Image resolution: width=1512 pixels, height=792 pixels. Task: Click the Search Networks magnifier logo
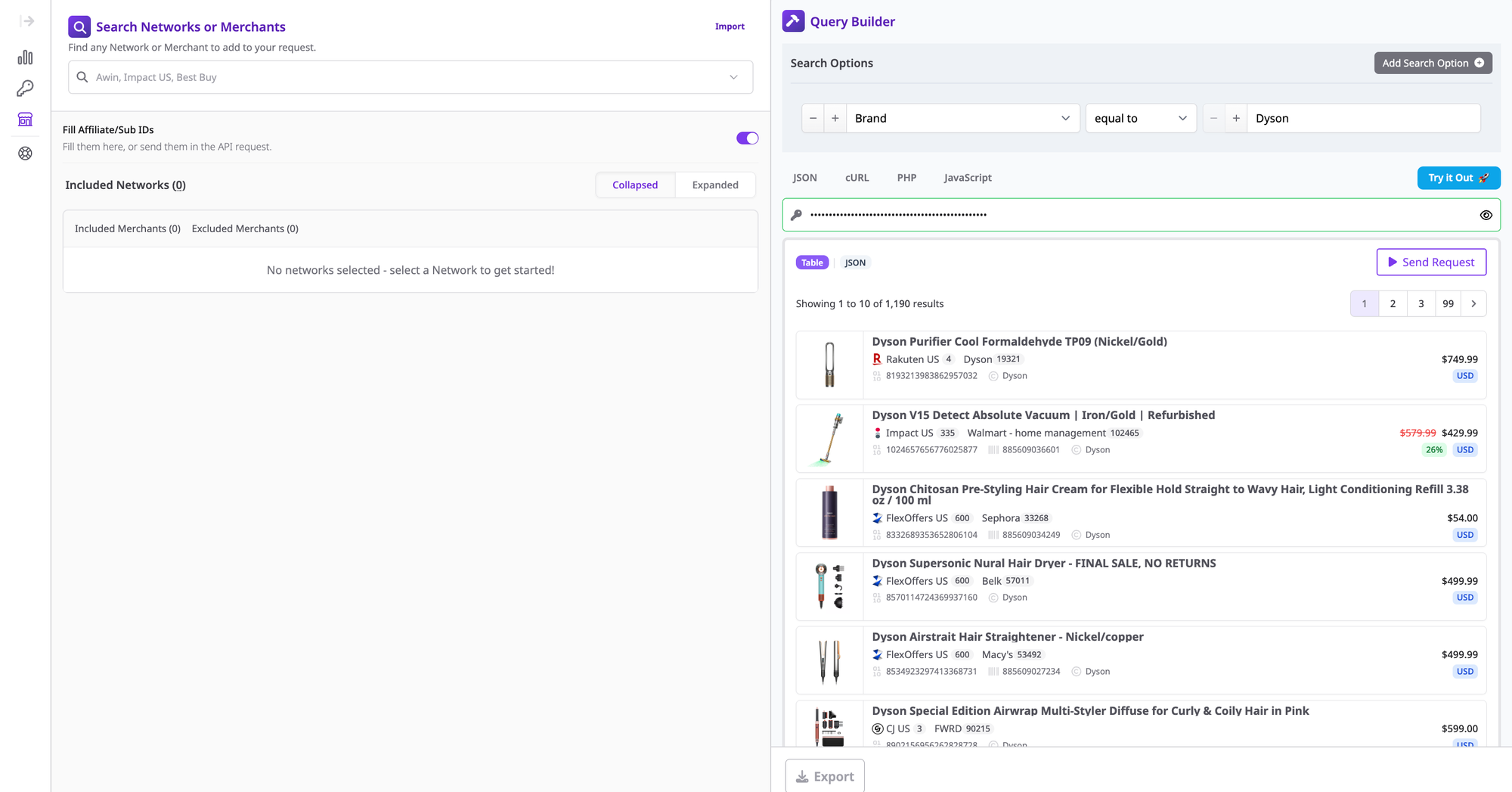(79, 26)
